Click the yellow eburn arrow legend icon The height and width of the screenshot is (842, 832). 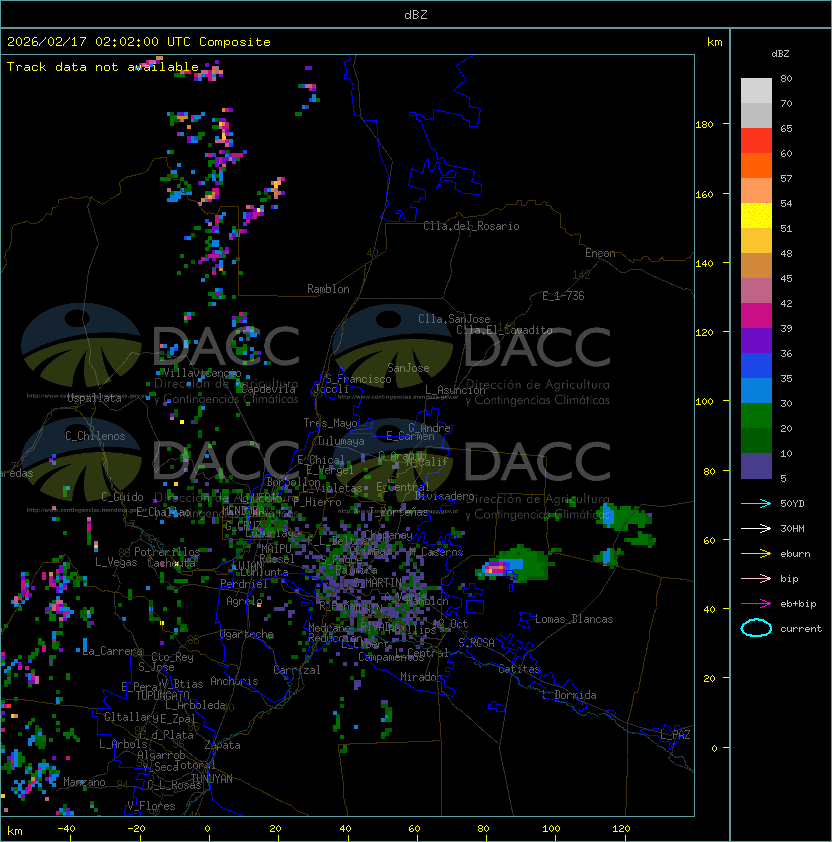(x=756, y=554)
